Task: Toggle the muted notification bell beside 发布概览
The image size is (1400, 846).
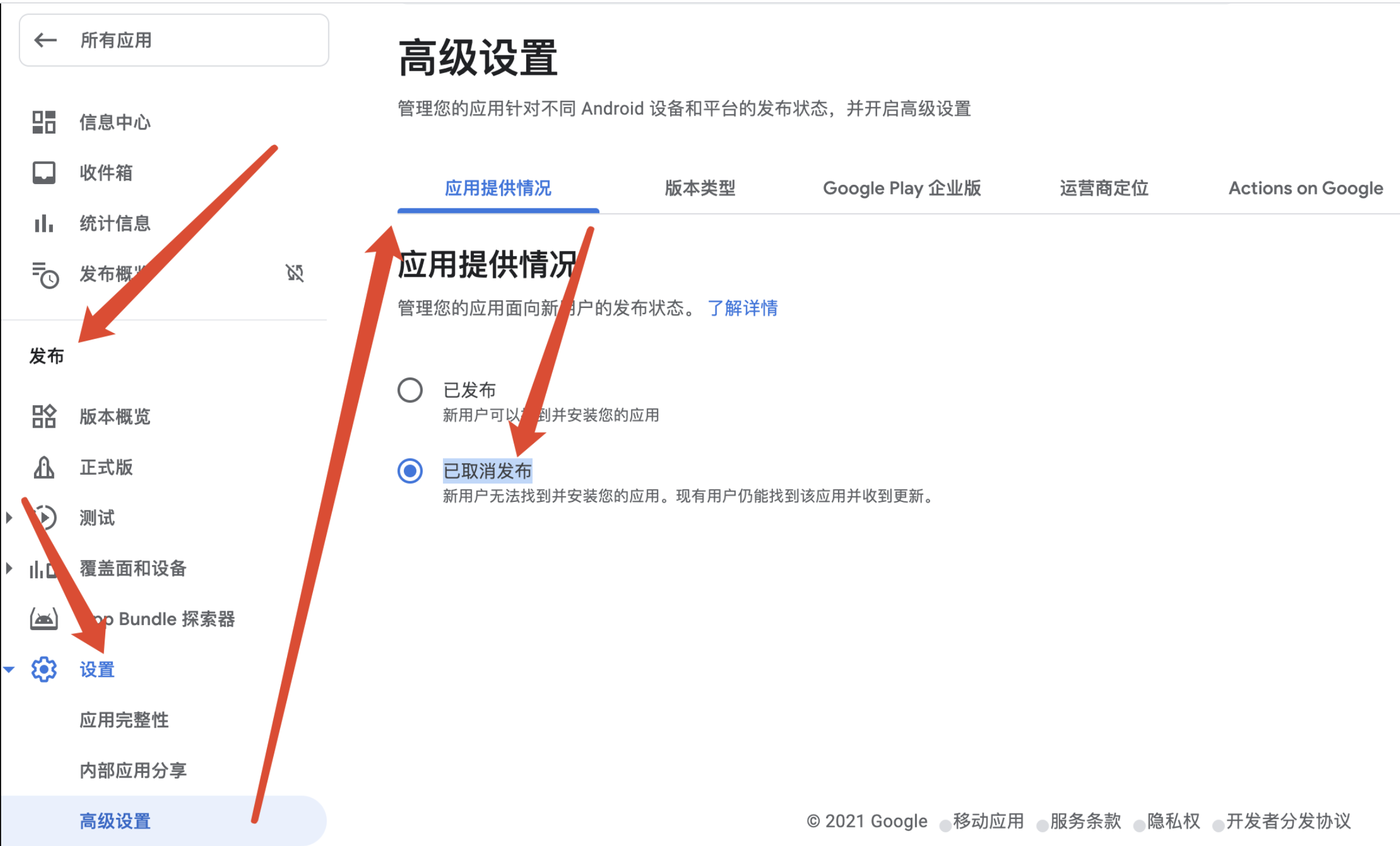Action: (x=295, y=273)
